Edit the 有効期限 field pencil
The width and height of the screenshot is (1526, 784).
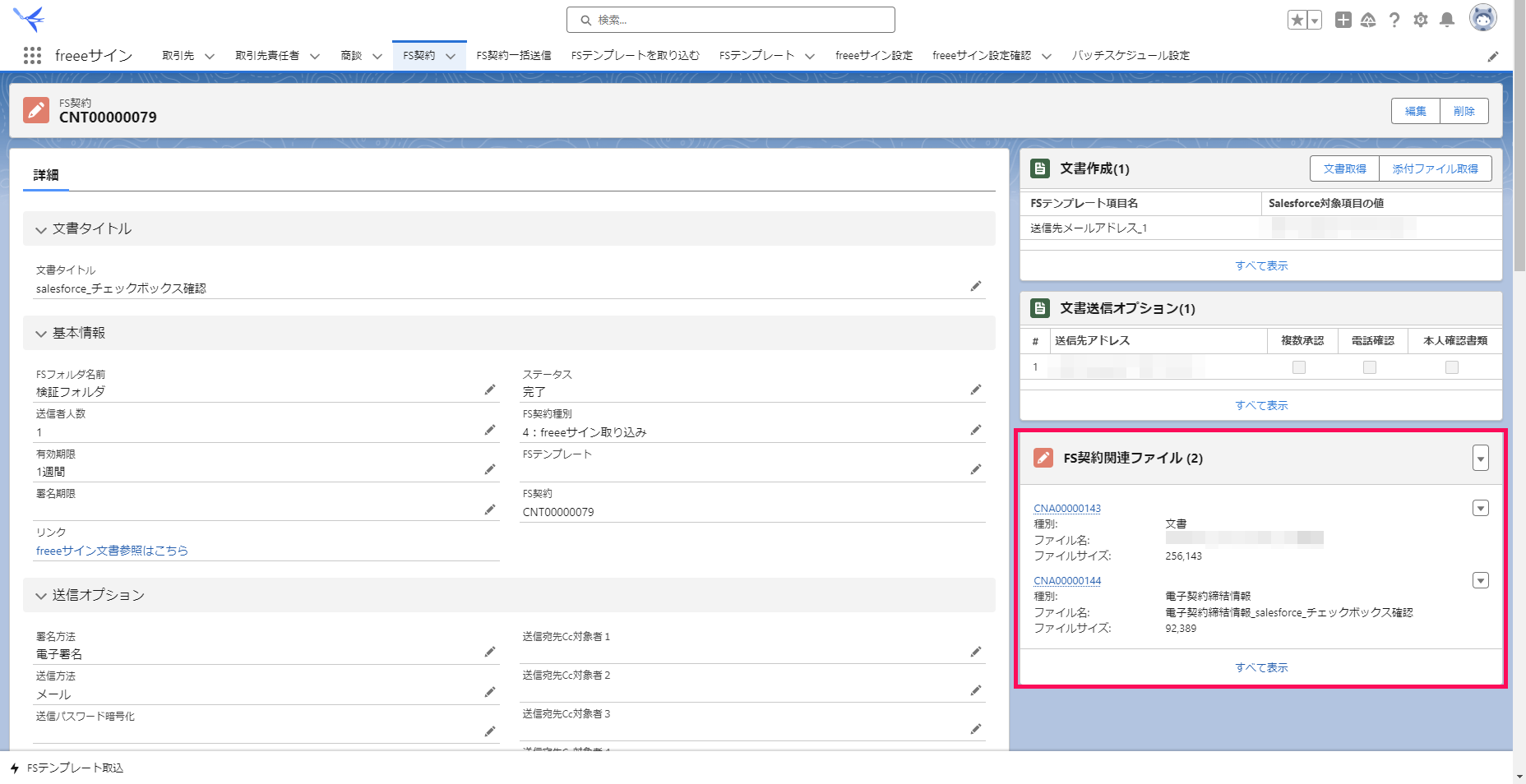pos(490,469)
